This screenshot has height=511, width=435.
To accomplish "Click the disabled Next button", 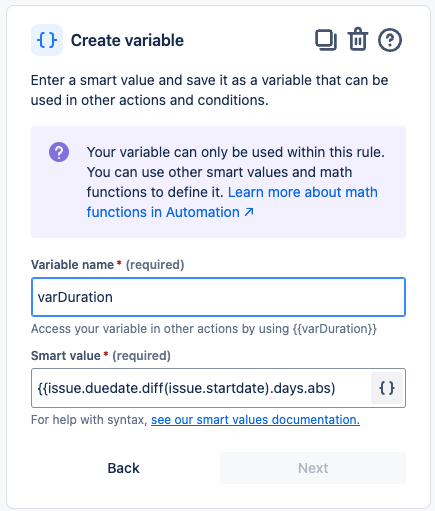I will coord(313,468).
